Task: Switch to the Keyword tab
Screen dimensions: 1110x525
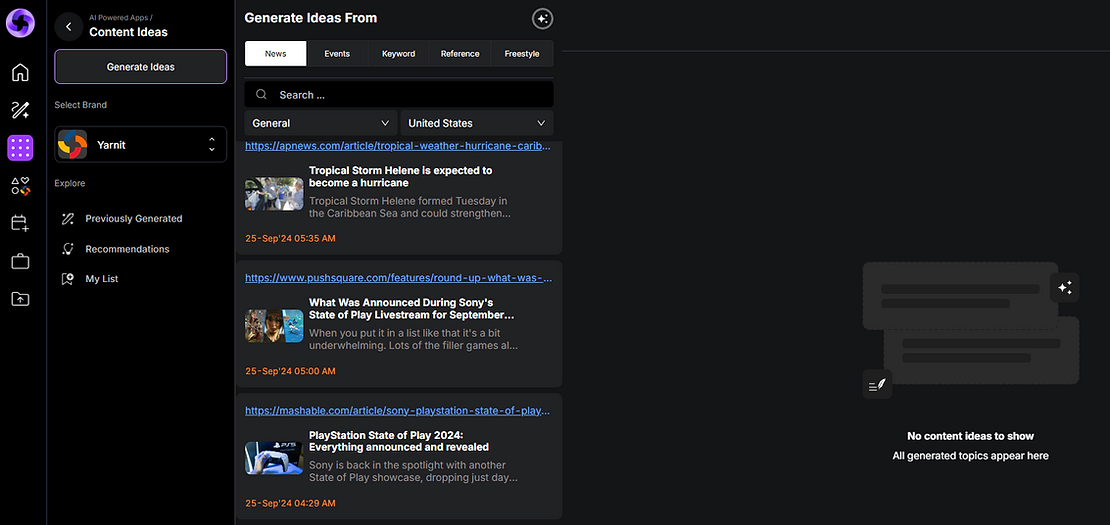Action: click(399, 54)
